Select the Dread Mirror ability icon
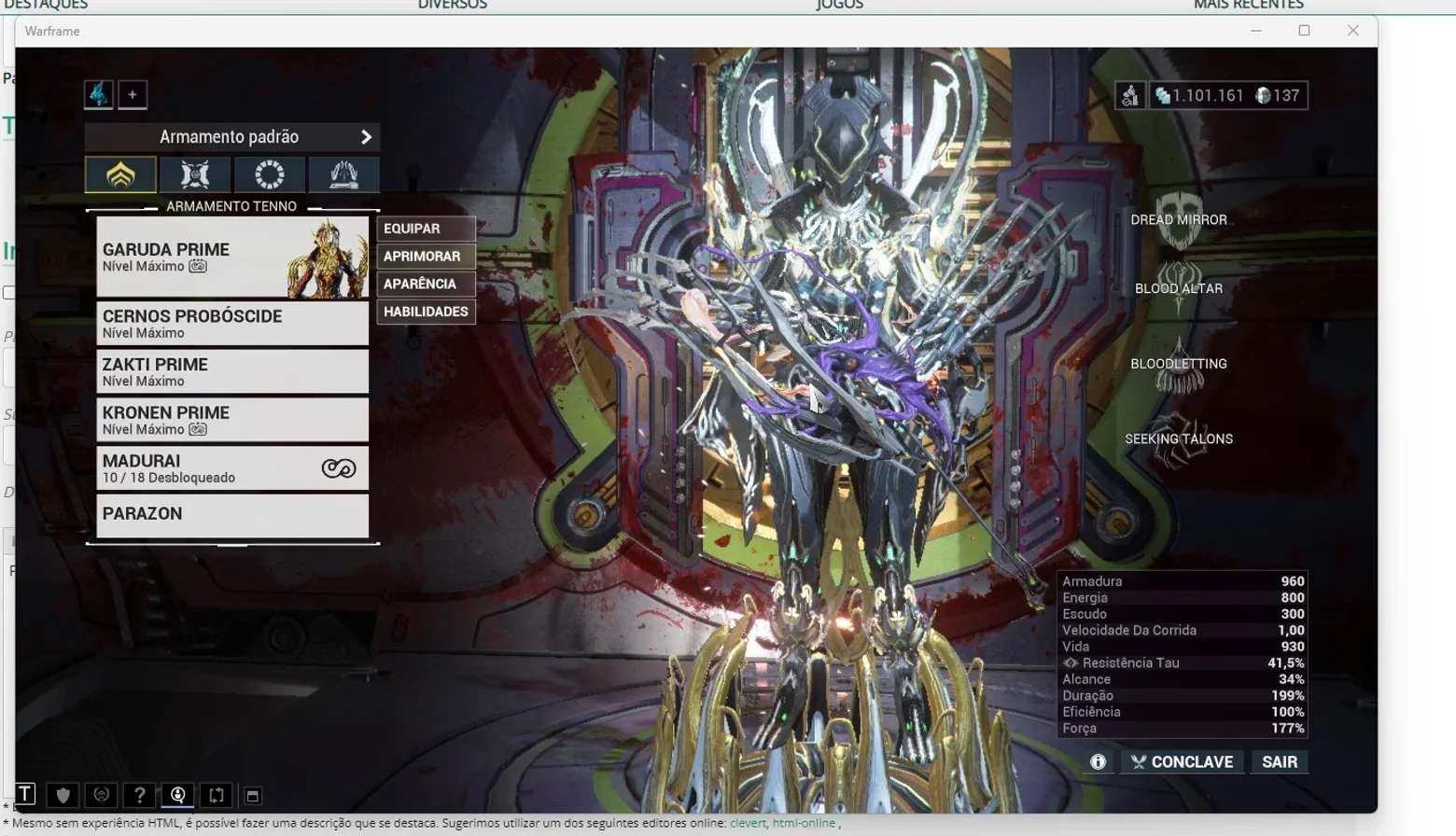Image resolution: width=1456 pixels, height=836 pixels. 1179,220
